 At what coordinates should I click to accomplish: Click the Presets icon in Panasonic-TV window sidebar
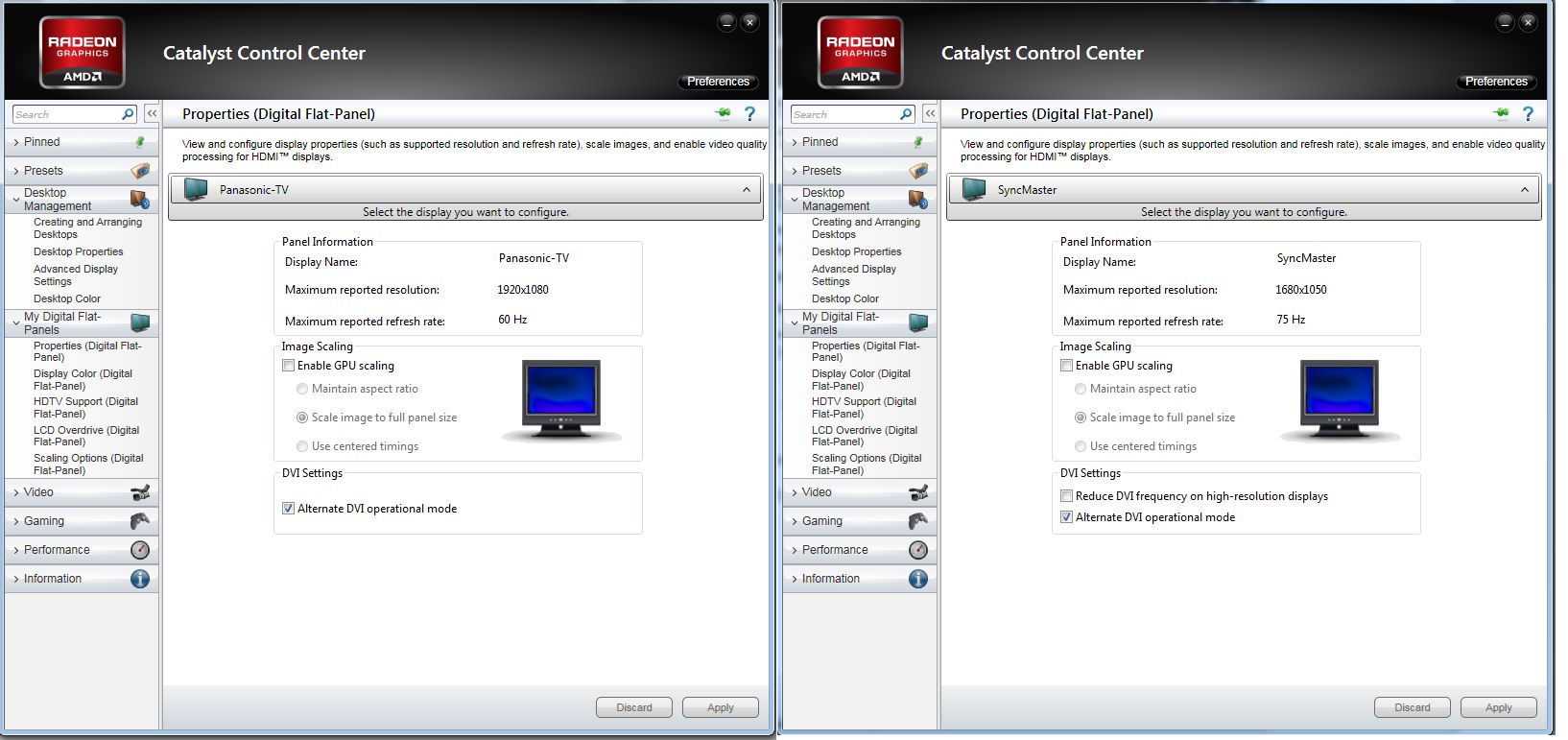coord(140,171)
